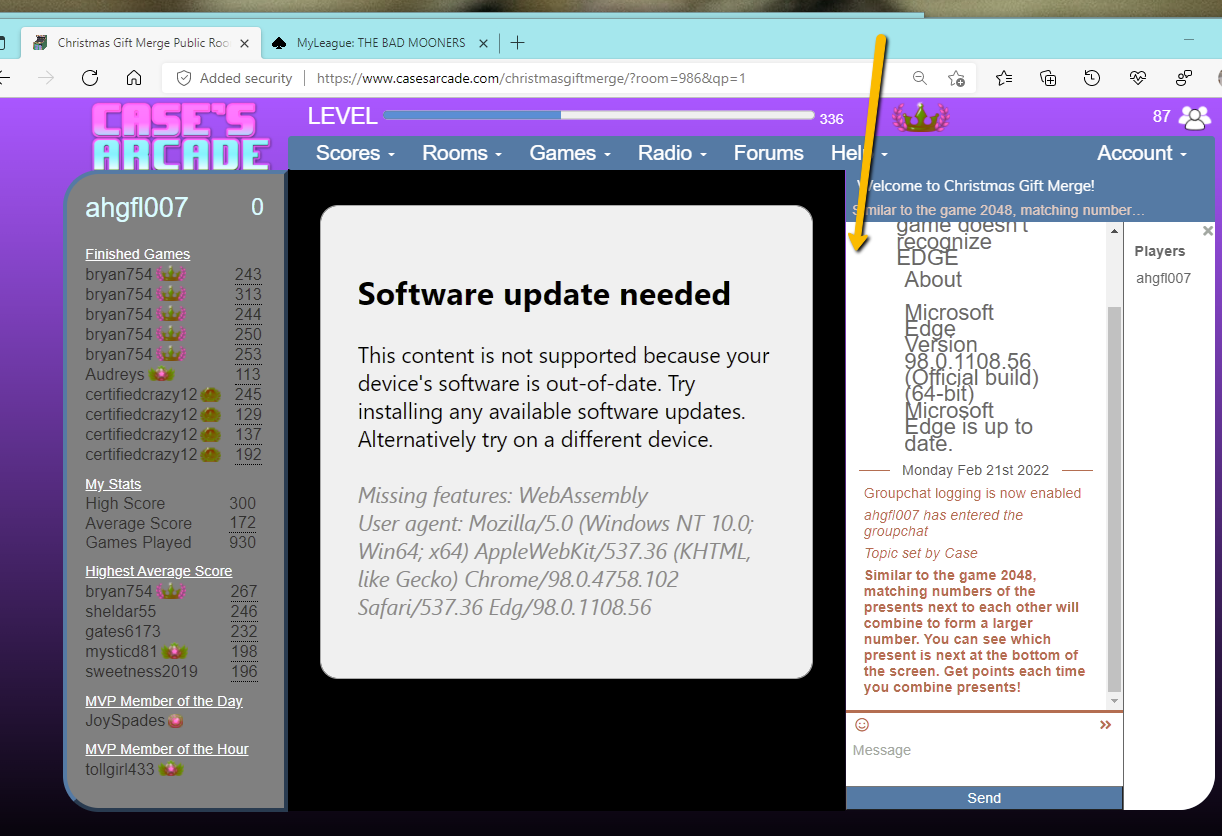
Task: Open the Scores dropdown menu
Action: [355, 153]
